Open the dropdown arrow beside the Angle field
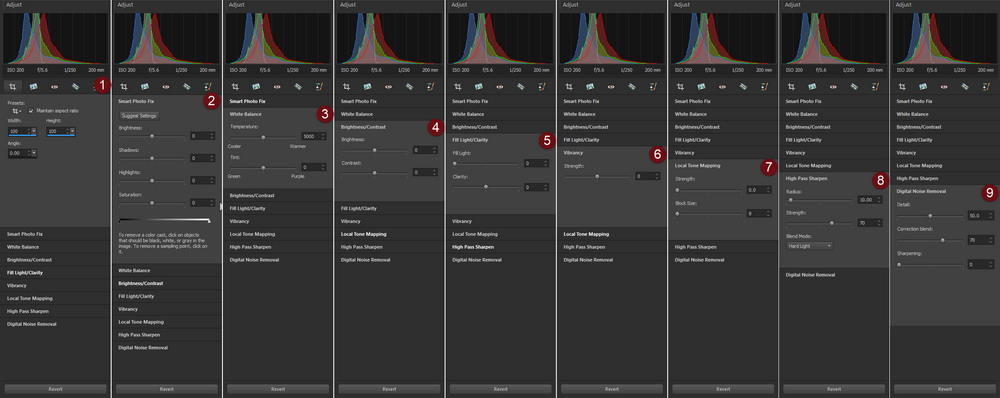This screenshot has height=398, width=1000. pos(34,153)
